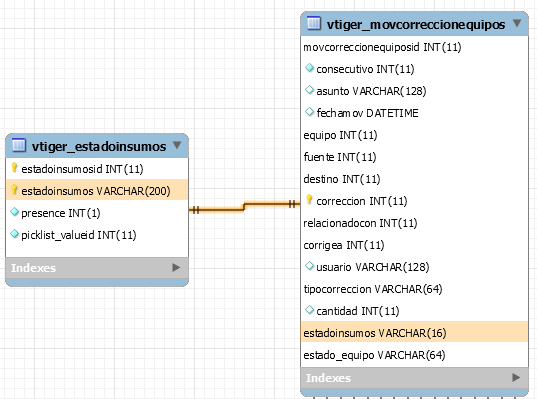The width and height of the screenshot is (537, 399).
Task: Click the key icon beside correccion column
Action: click(309, 200)
